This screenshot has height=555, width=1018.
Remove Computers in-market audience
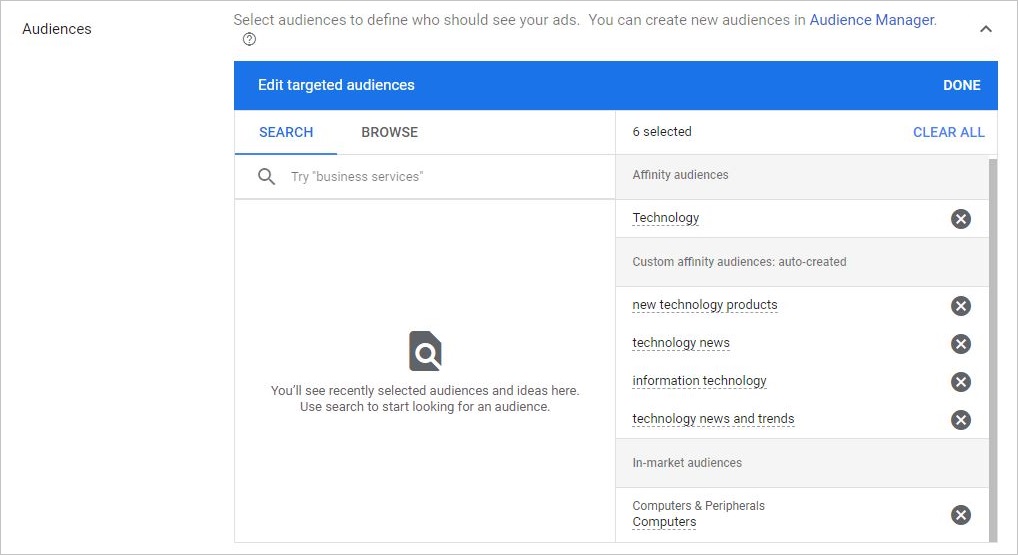[960, 515]
